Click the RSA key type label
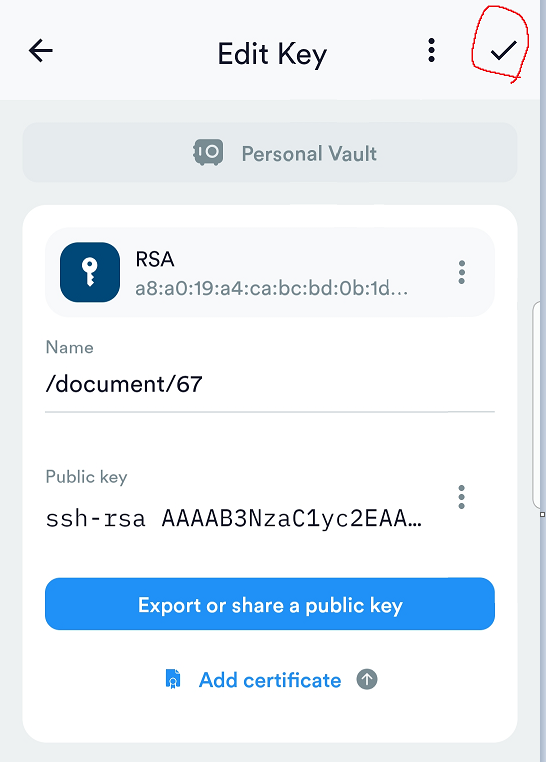Screen dimensions: 546x762 (155, 259)
